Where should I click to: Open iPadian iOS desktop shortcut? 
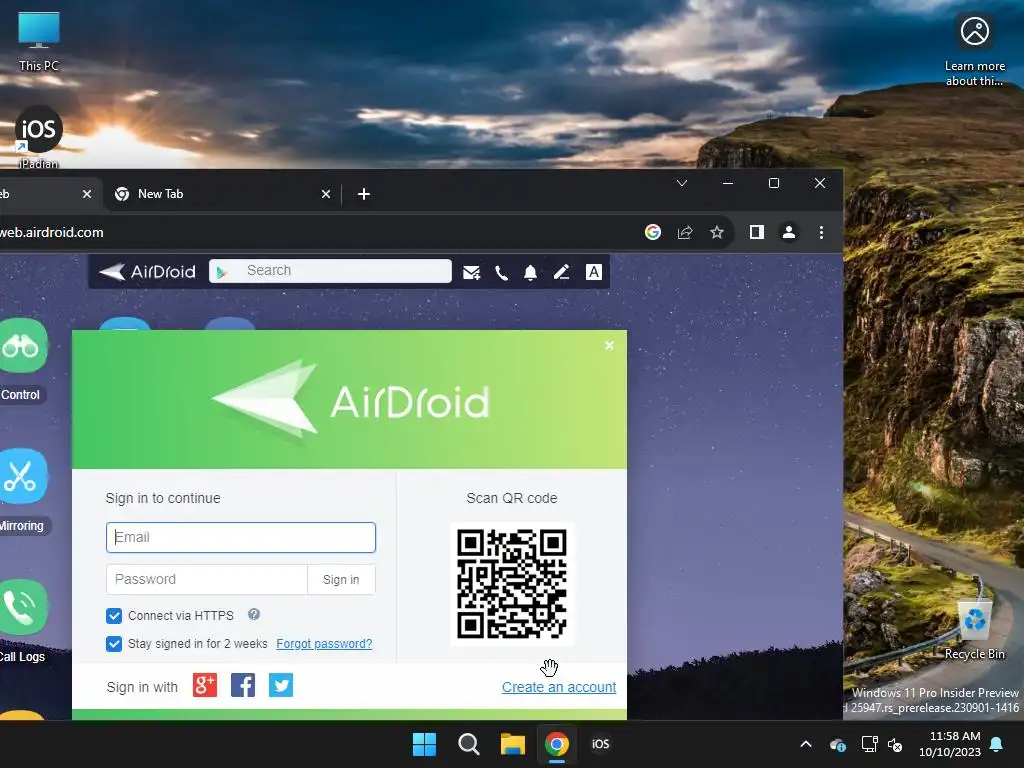pos(39,138)
